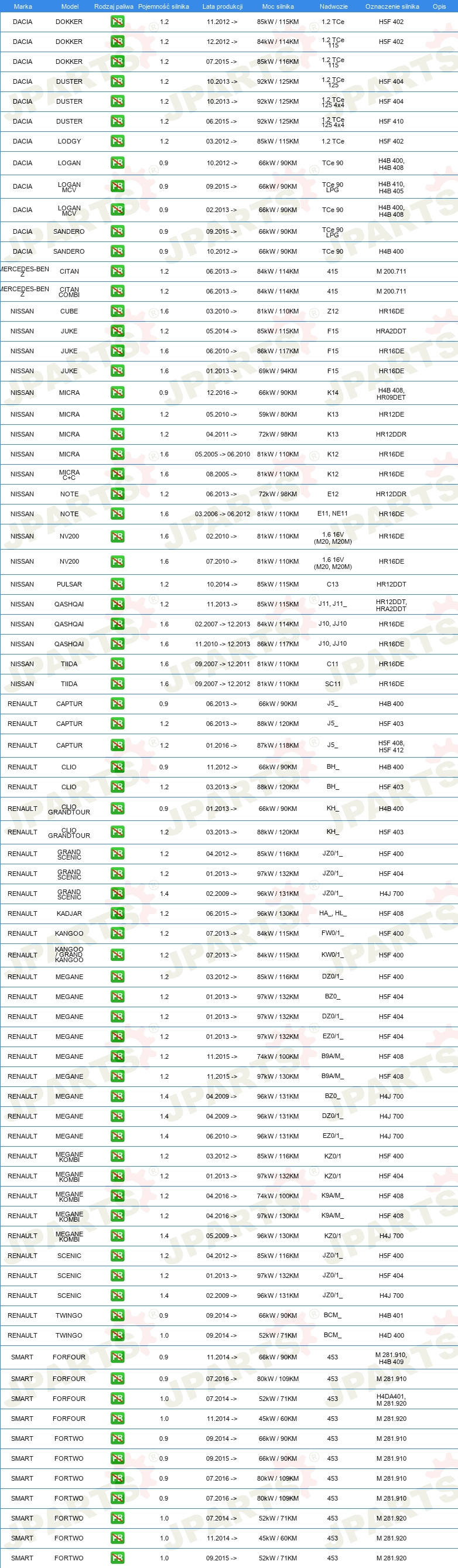Image resolution: width=458 pixels, height=1568 pixels.
Task: Click the 'C13' body code cell
Action: [333, 584]
